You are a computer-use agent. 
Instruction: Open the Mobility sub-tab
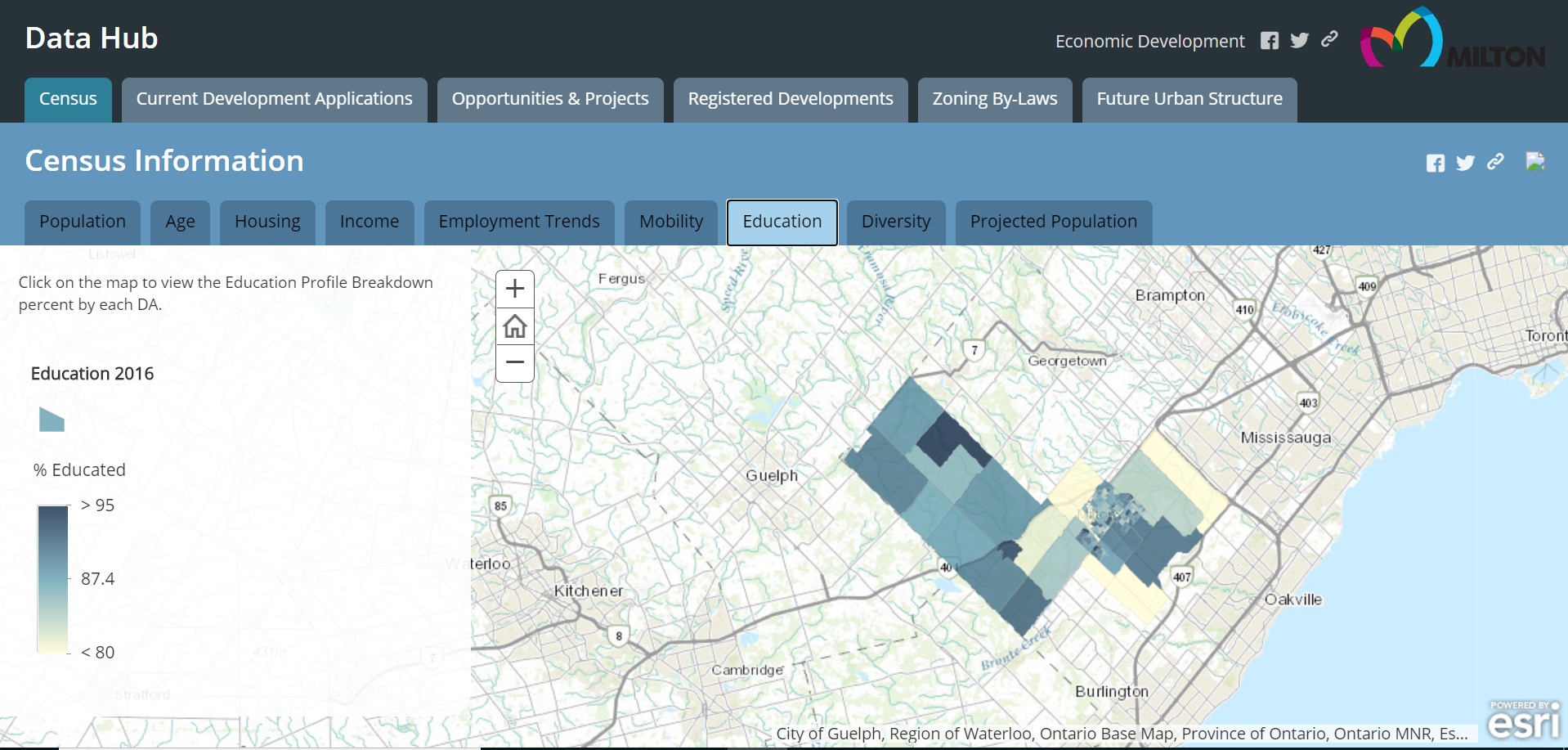[671, 222]
